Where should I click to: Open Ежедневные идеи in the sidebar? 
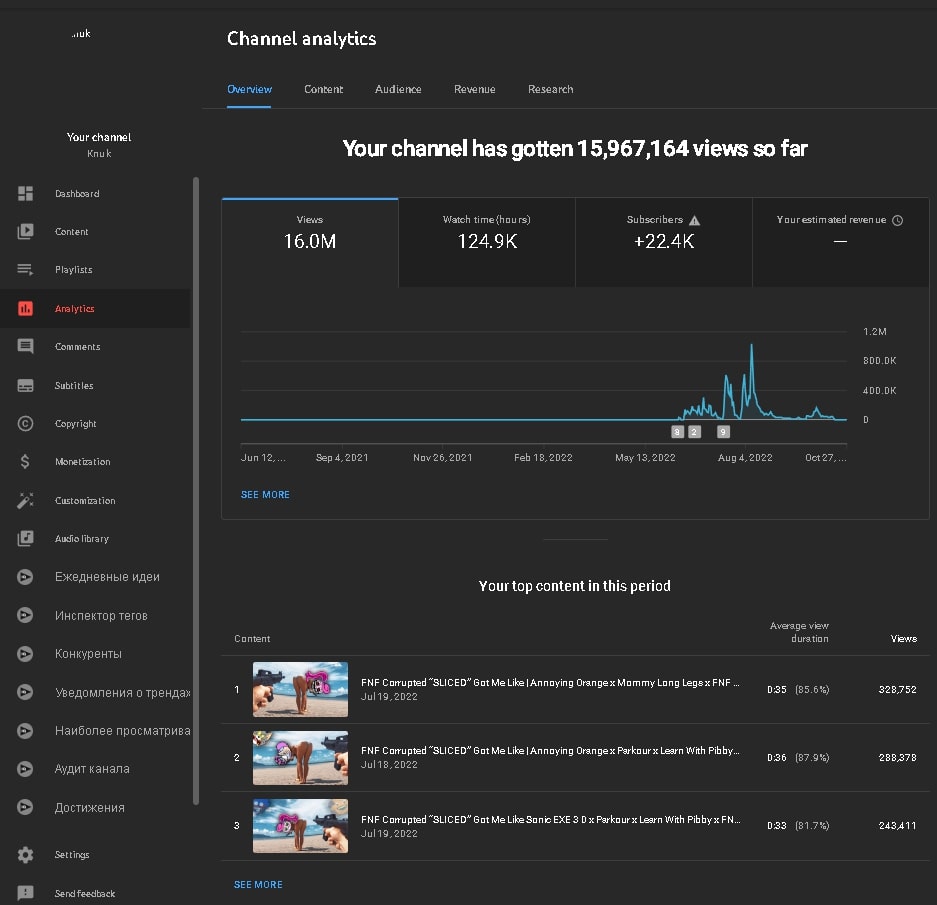coord(107,577)
